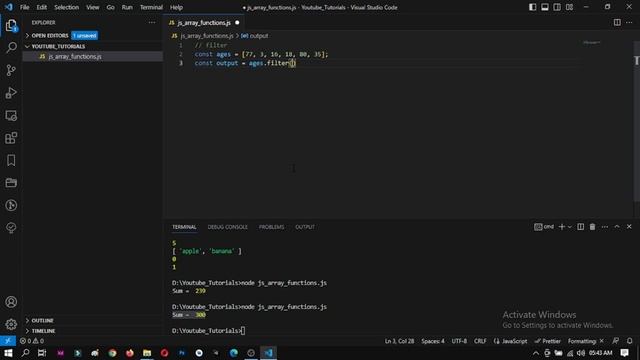Viewport: 640px width, 360px height.
Task: Open the new terminal launch profile dropdown
Action: point(570,227)
